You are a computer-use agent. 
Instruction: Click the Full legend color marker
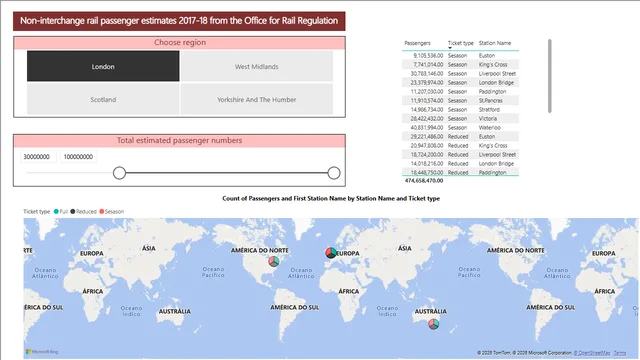coord(56,211)
